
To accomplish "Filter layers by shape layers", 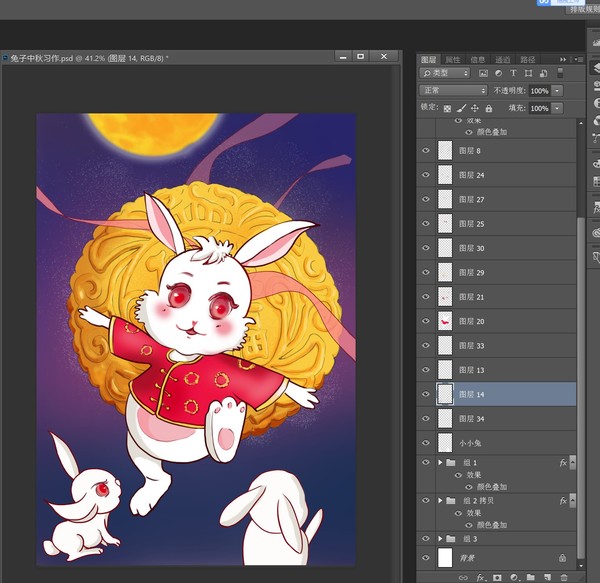I will [528, 73].
